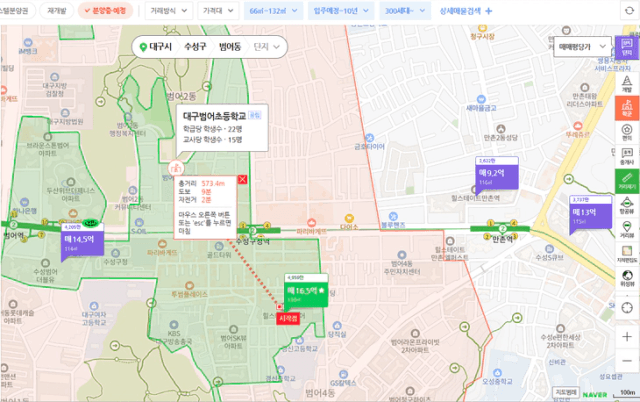
Task: Uncheck the 분양중·예정 filter
Action: [x=105, y=11]
